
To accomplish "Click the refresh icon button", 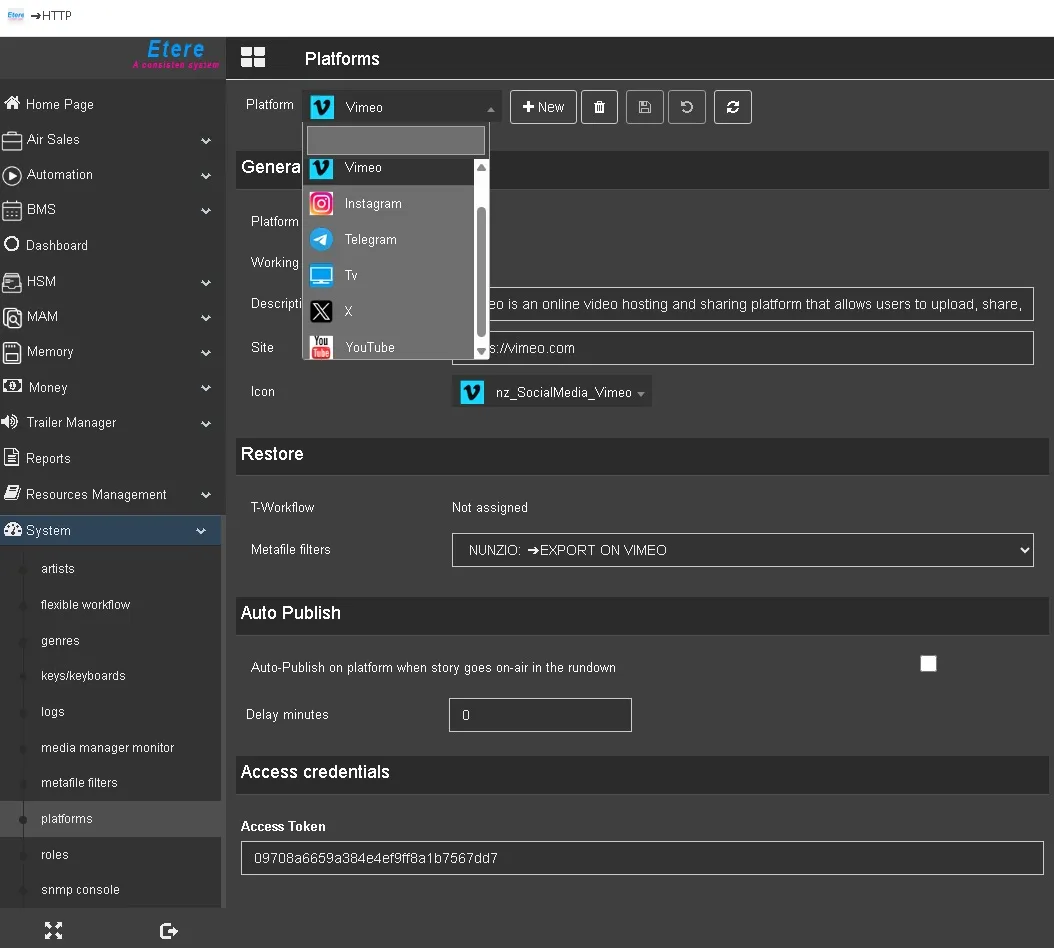I will click(732, 107).
